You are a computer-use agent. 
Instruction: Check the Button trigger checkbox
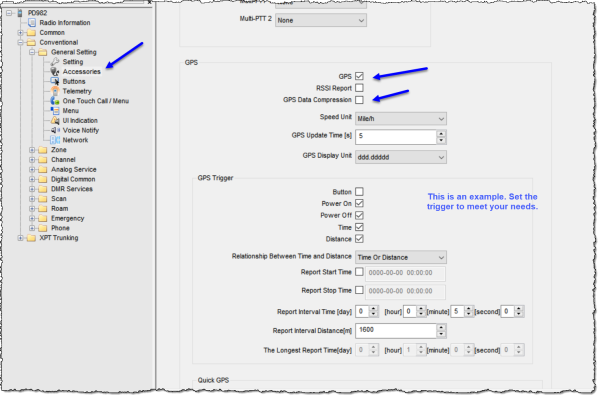359,191
